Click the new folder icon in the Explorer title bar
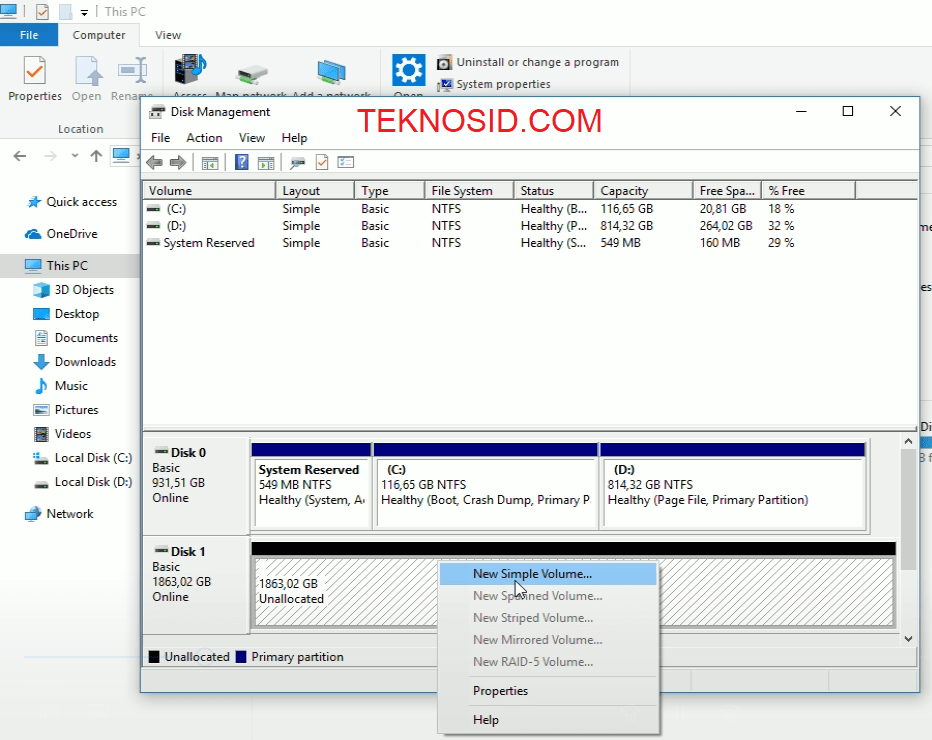The width and height of the screenshot is (932, 740). [x=65, y=11]
